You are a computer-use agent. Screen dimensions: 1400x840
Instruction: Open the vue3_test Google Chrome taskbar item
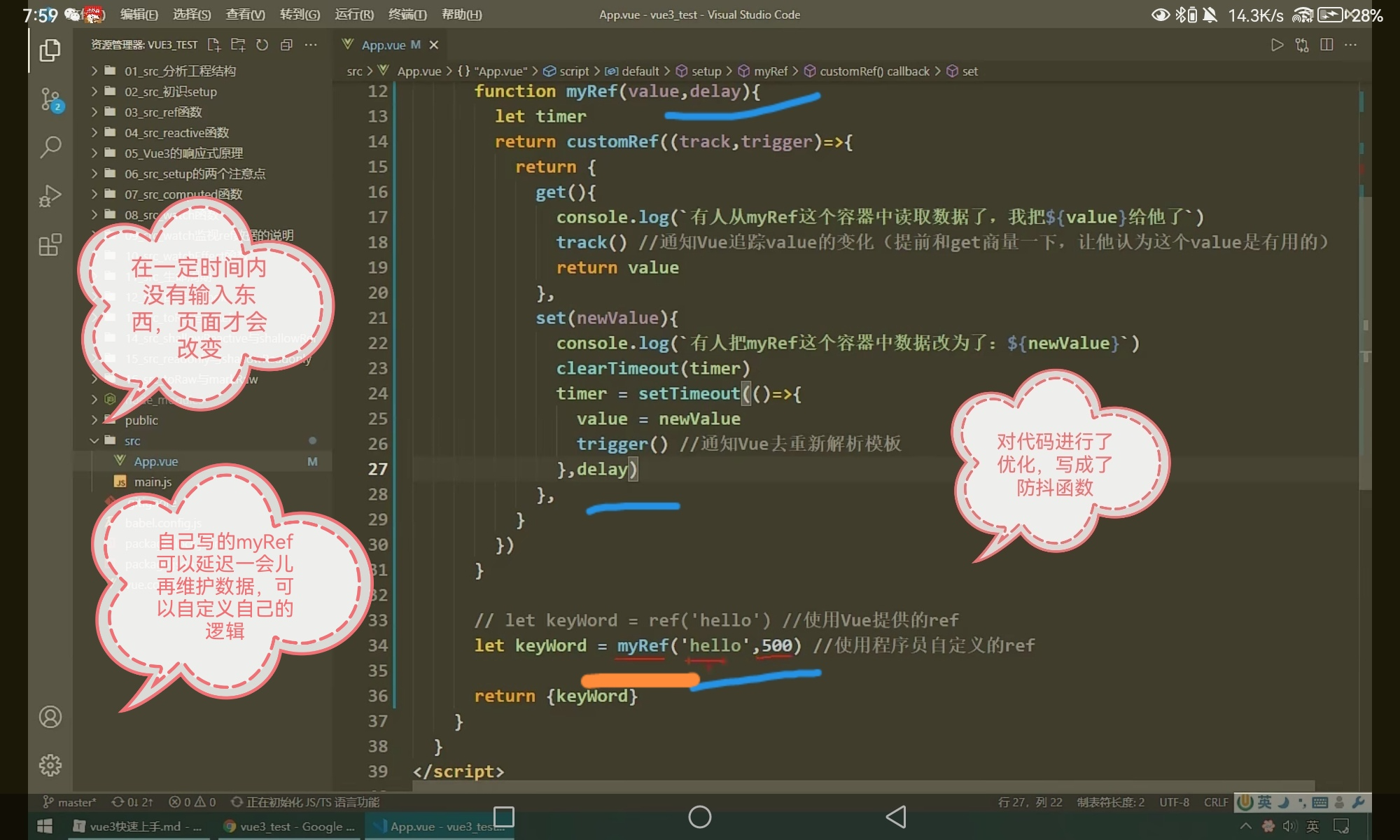click(290, 827)
